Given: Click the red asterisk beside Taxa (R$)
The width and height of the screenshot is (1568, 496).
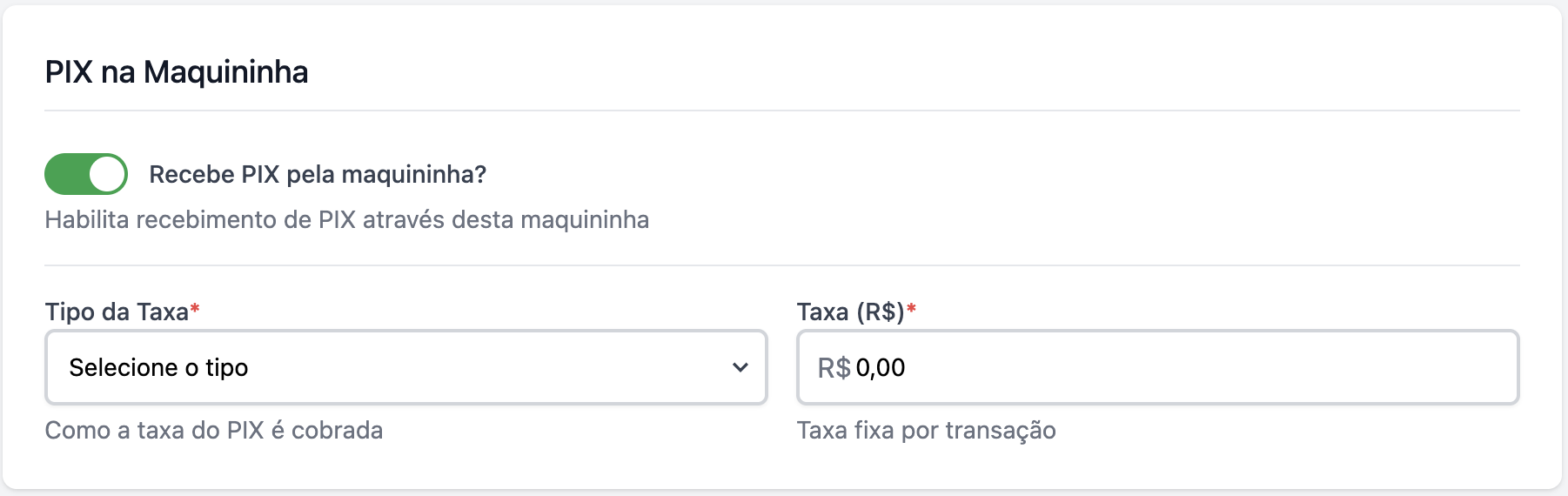Looking at the screenshot, I should (x=911, y=309).
